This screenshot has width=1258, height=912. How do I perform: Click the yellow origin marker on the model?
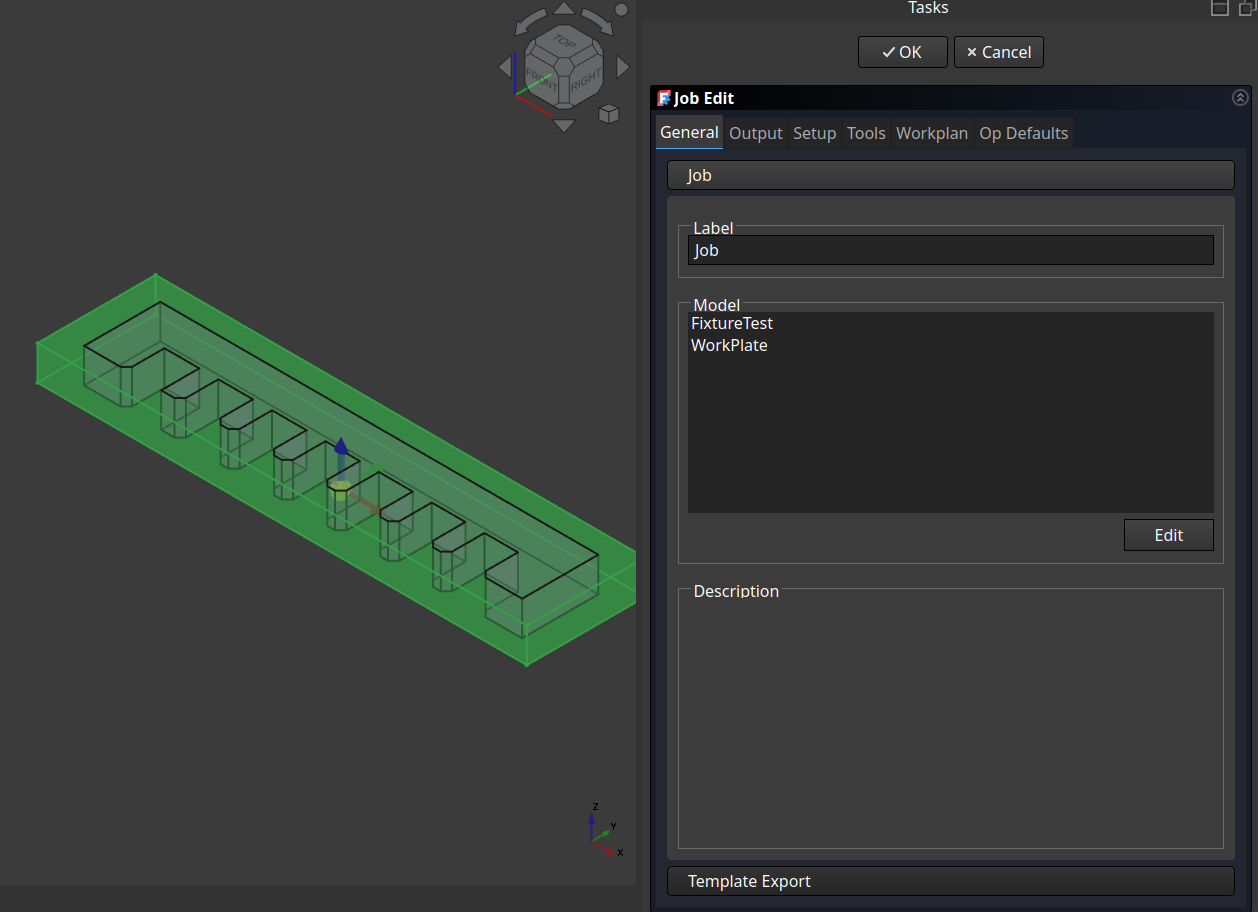click(x=341, y=489)
